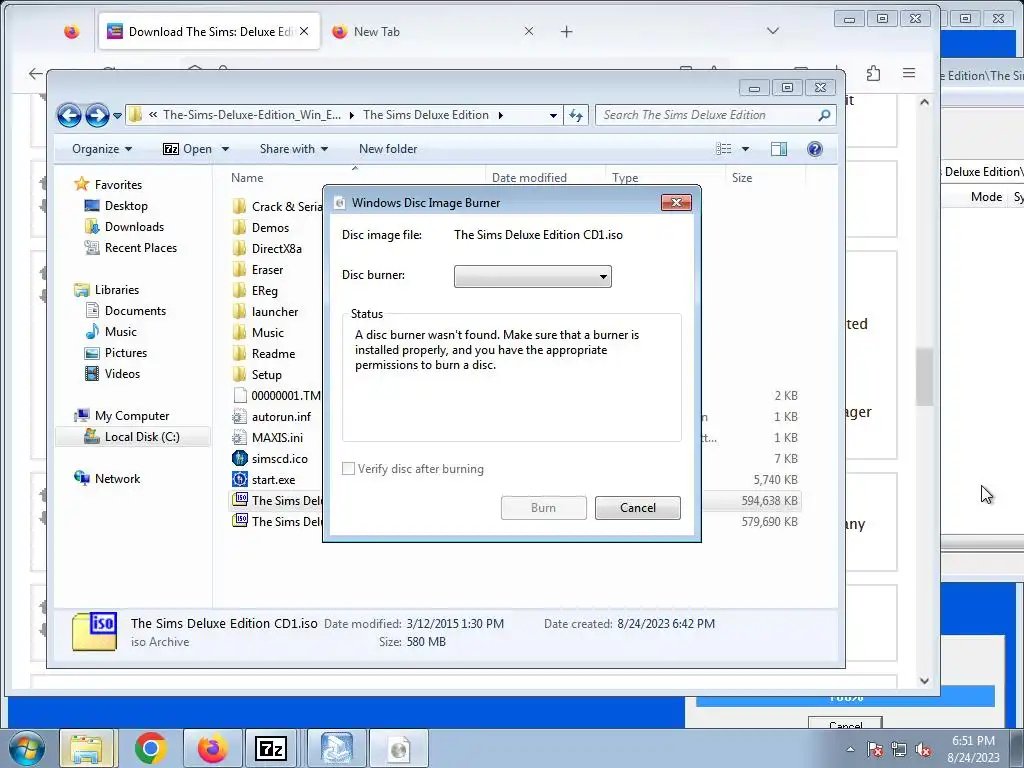Select the start.exe file

click(273, 479)
